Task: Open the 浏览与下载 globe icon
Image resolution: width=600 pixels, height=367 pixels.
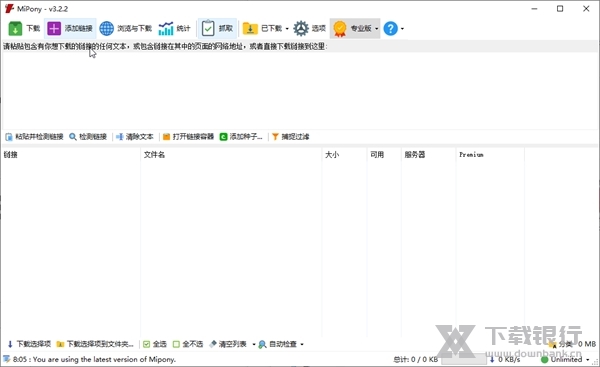Action: pyautogui.click(x=106, y=28)
